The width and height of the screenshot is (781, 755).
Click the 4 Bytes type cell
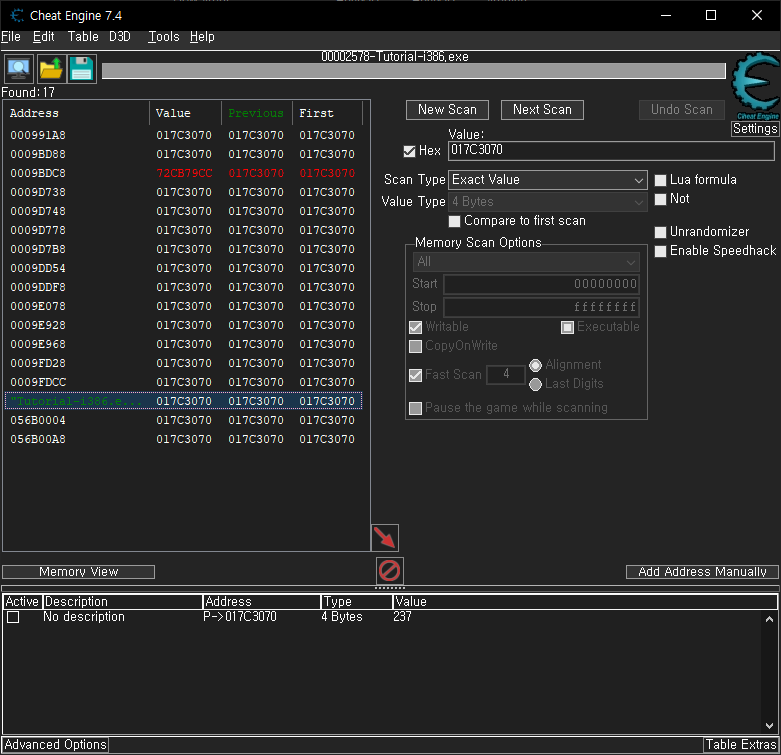click(342, 617)
